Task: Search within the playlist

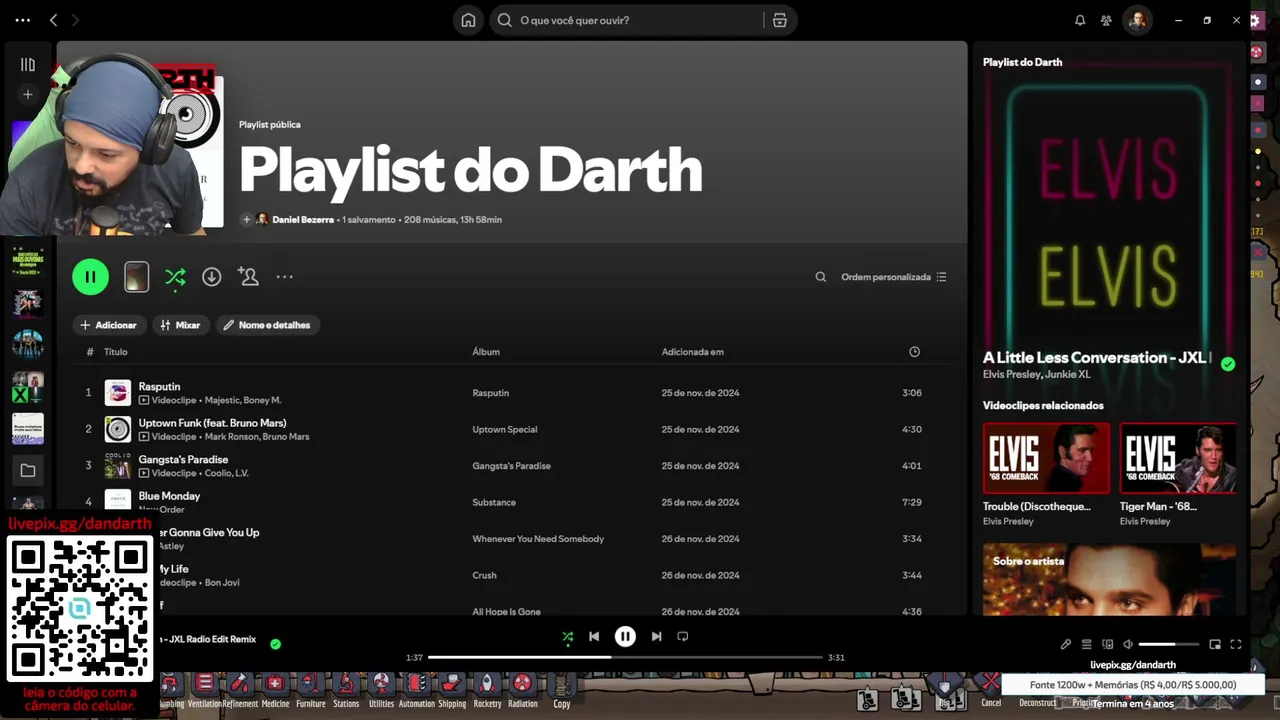Action: pyautogui.click(x=821, y=277)
